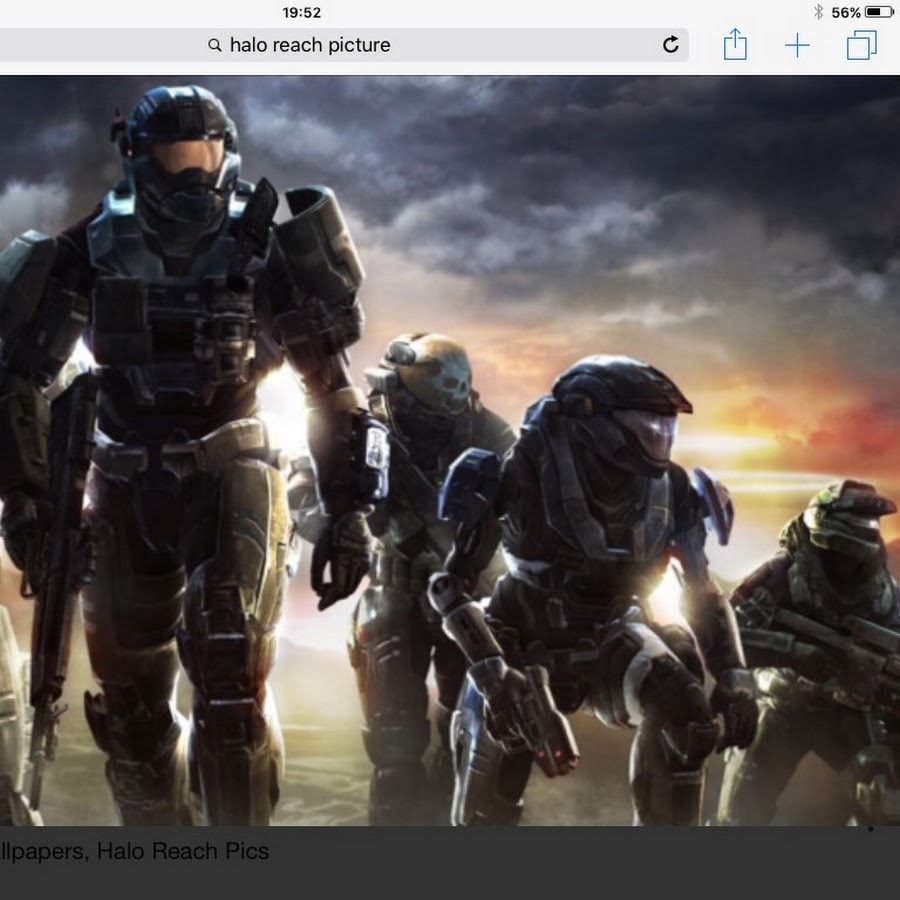Image resolution: width=900 pixels, height=900 pixels.
Task: Tap the Share icon in Safari toolbar
Action: (x=735, y=45)
